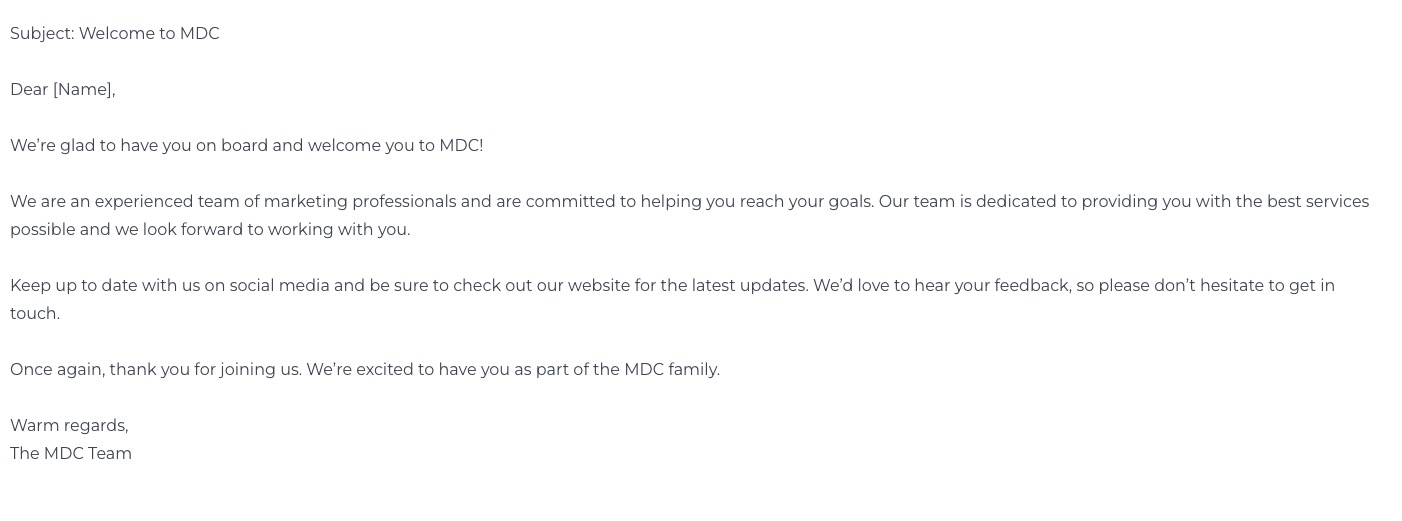Click 'hear your feedback' text
The height and width of the screenshot is (521, 1402).
click(x=993, y=286)
